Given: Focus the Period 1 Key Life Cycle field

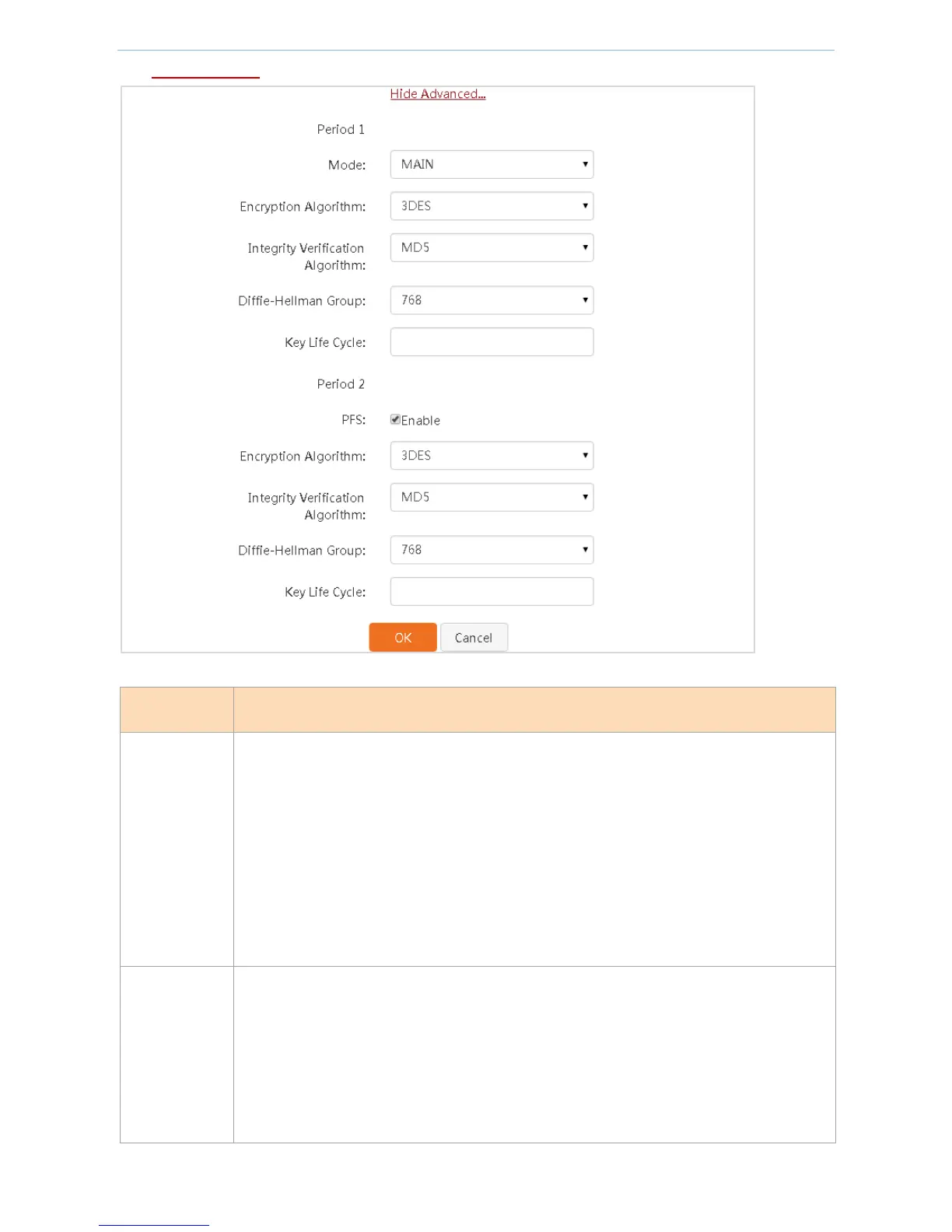Looking at the screenshot, I should pos(492,342).
